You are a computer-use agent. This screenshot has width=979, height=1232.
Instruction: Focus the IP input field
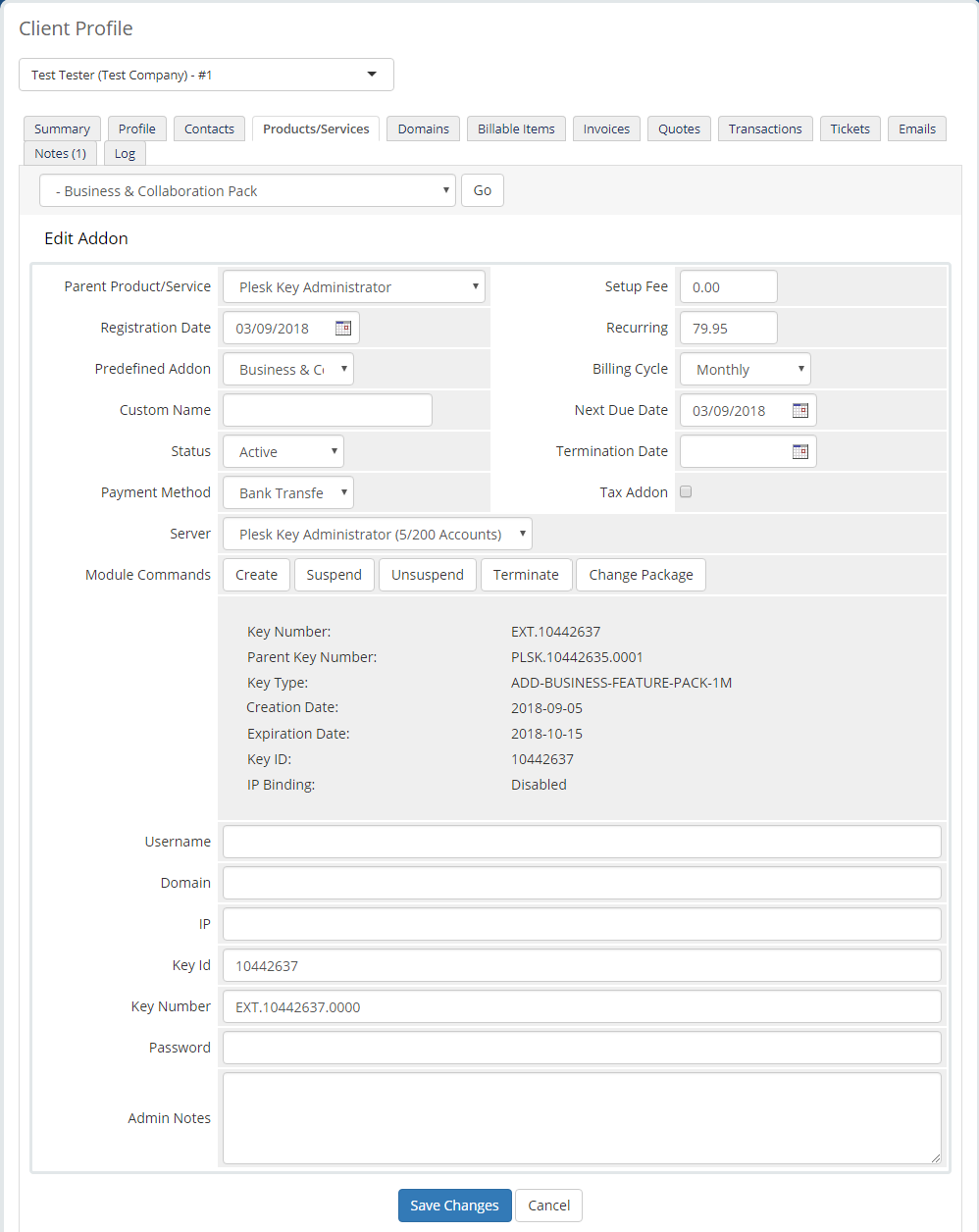point(582,924)
